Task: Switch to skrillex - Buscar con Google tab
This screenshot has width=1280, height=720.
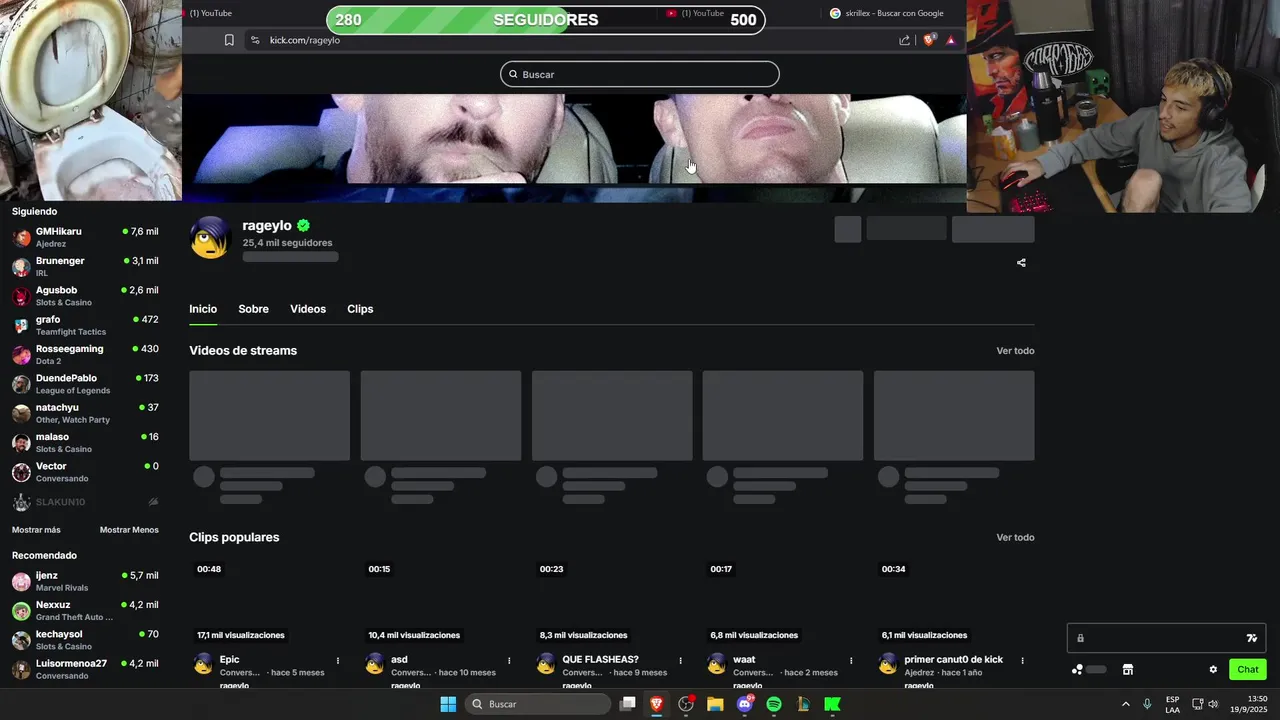Action: [x=886, y=13]
